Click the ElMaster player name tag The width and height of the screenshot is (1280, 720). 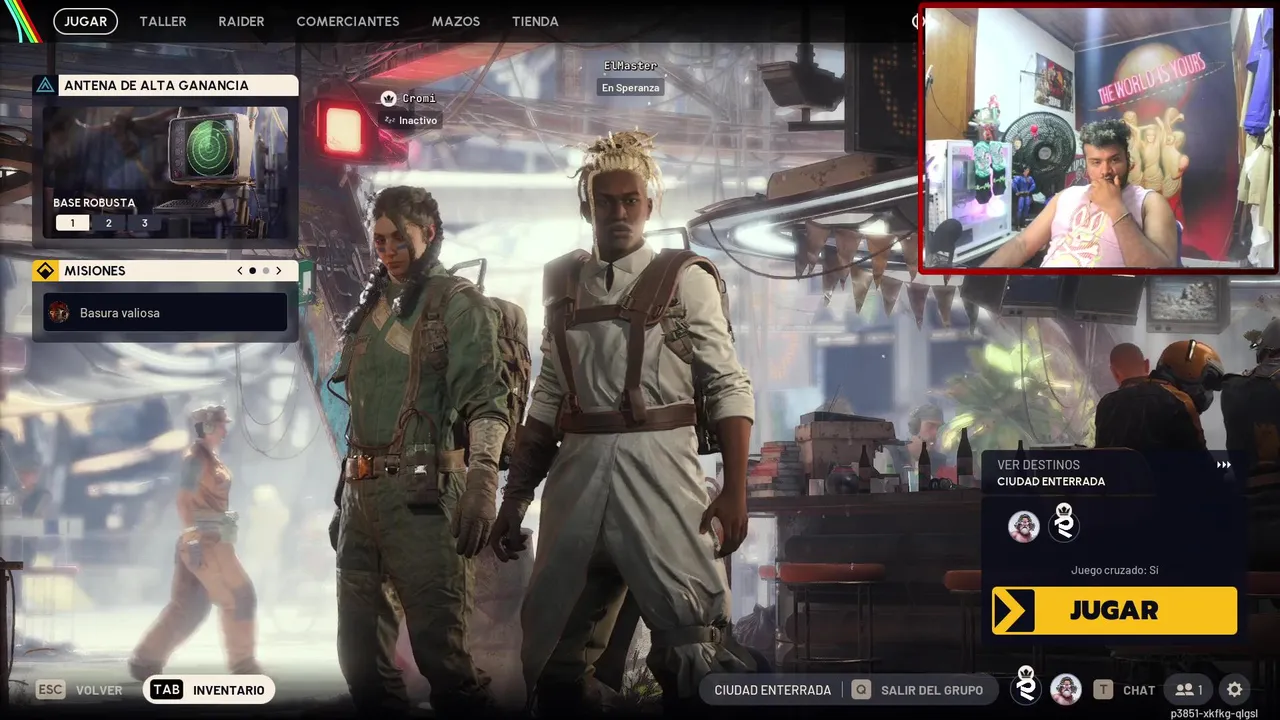pyautogui.click(x=631, y=66)
